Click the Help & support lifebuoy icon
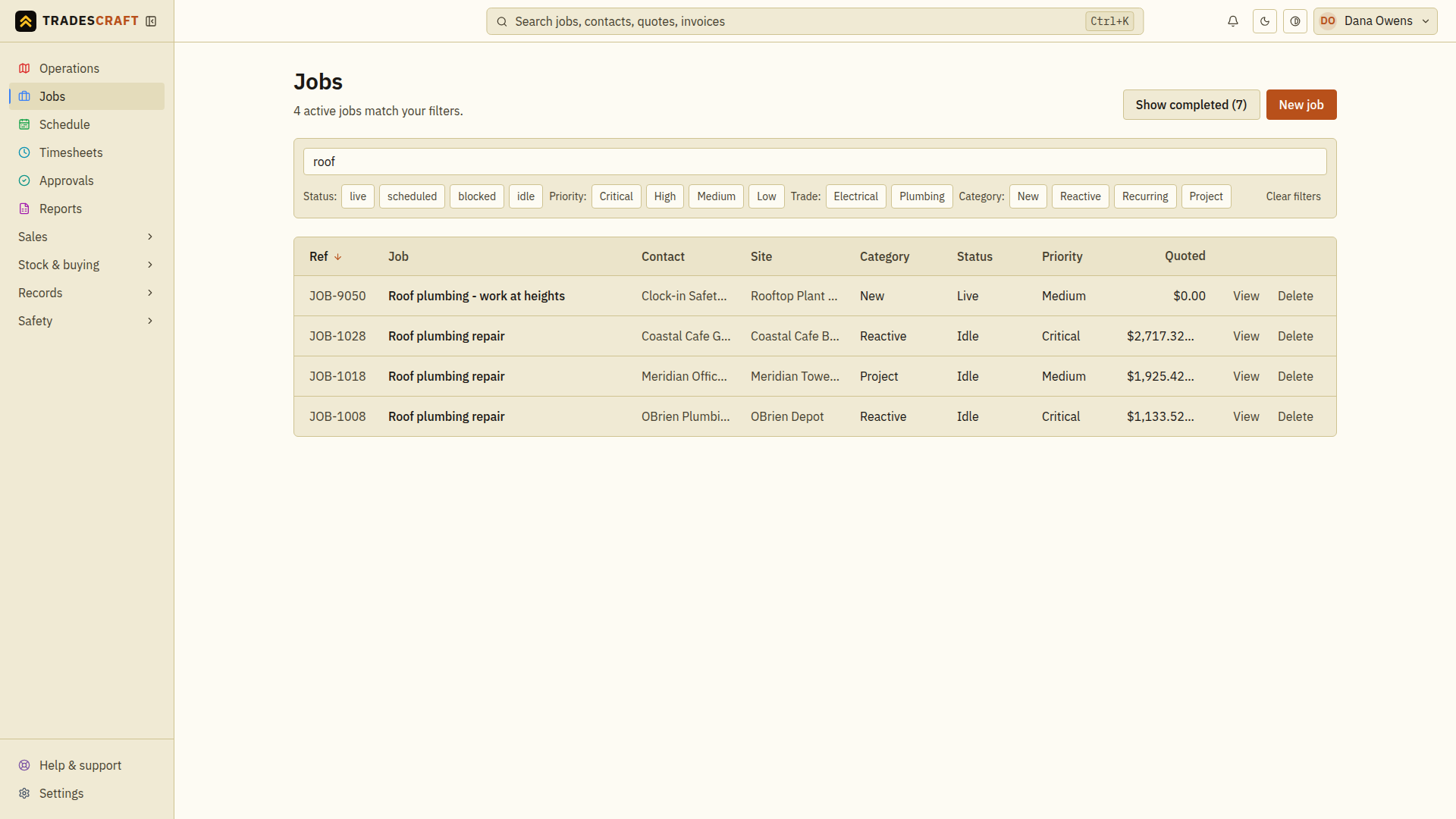The height and width of the screenshot is (819, 1456). pos(24,765)
